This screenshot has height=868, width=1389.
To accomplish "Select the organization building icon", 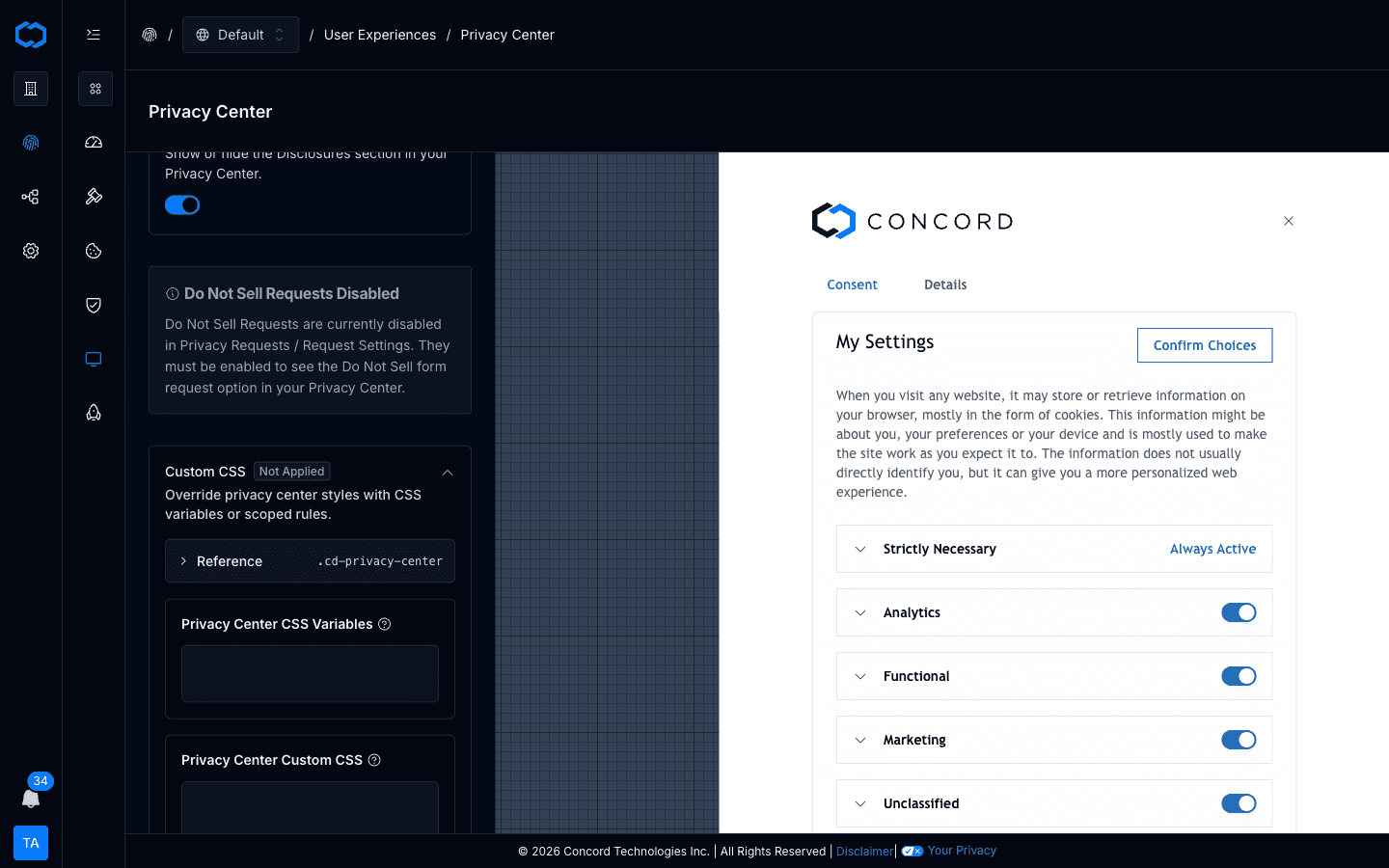I will tap(31, 89).
